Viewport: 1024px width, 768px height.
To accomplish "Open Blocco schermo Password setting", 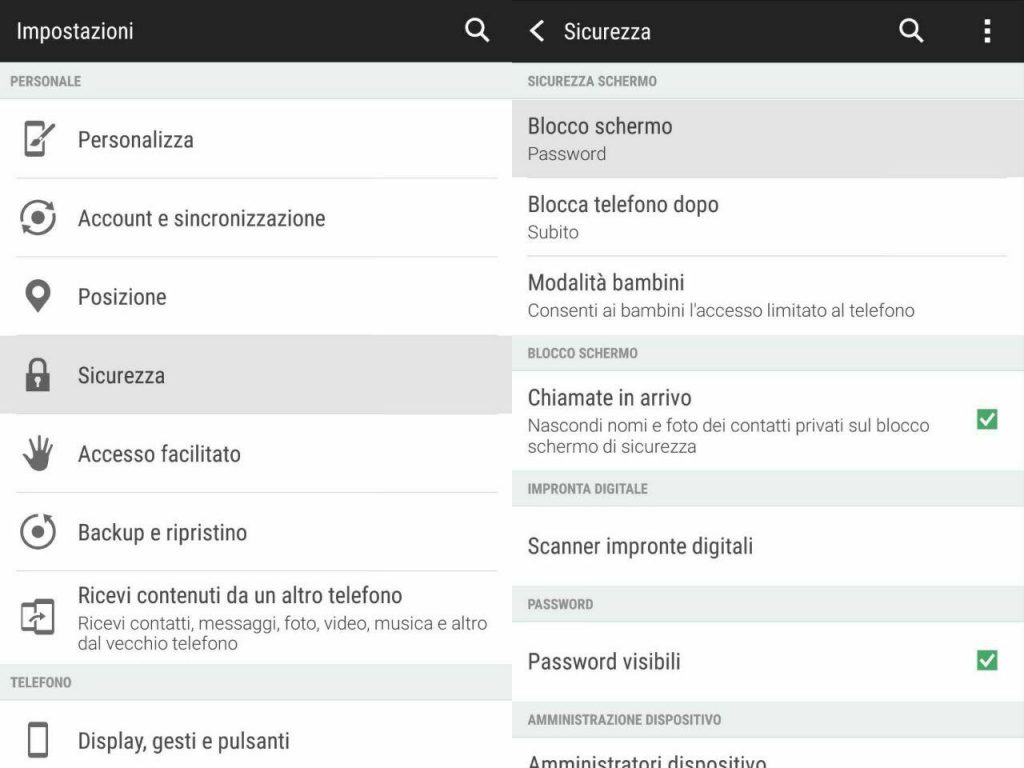I will tap(768, 138).
